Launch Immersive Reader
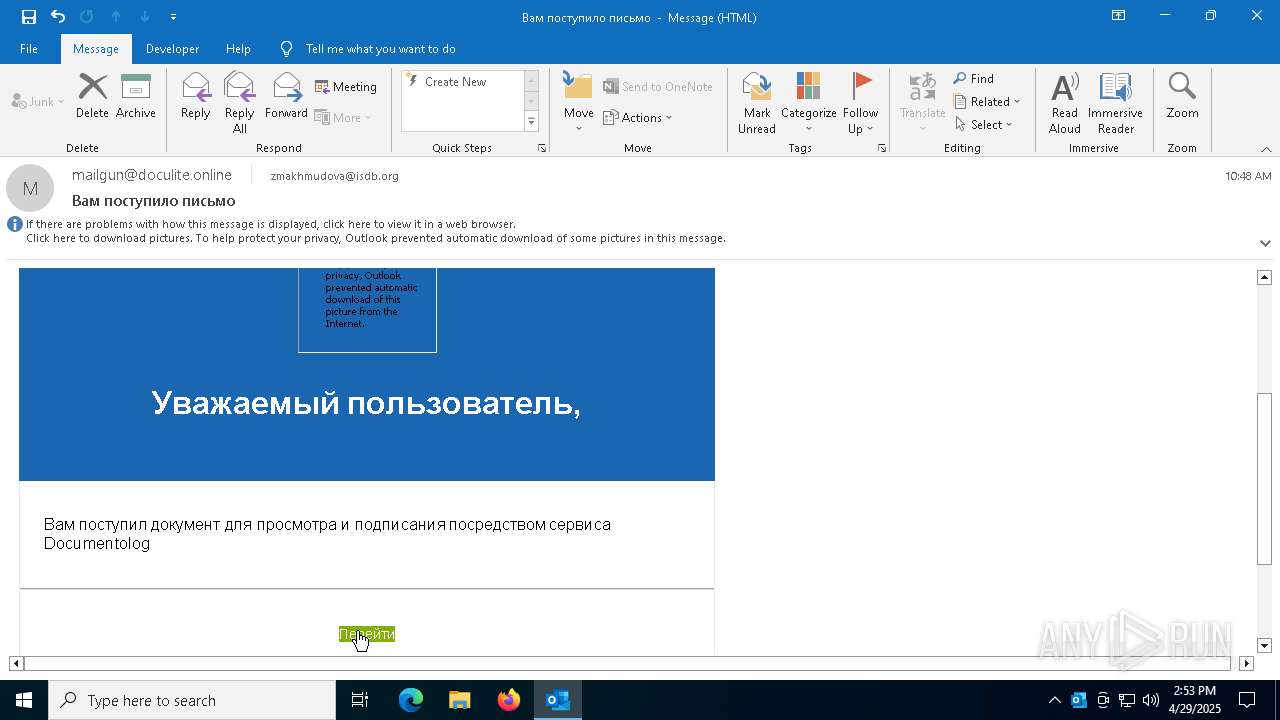 1115,103
